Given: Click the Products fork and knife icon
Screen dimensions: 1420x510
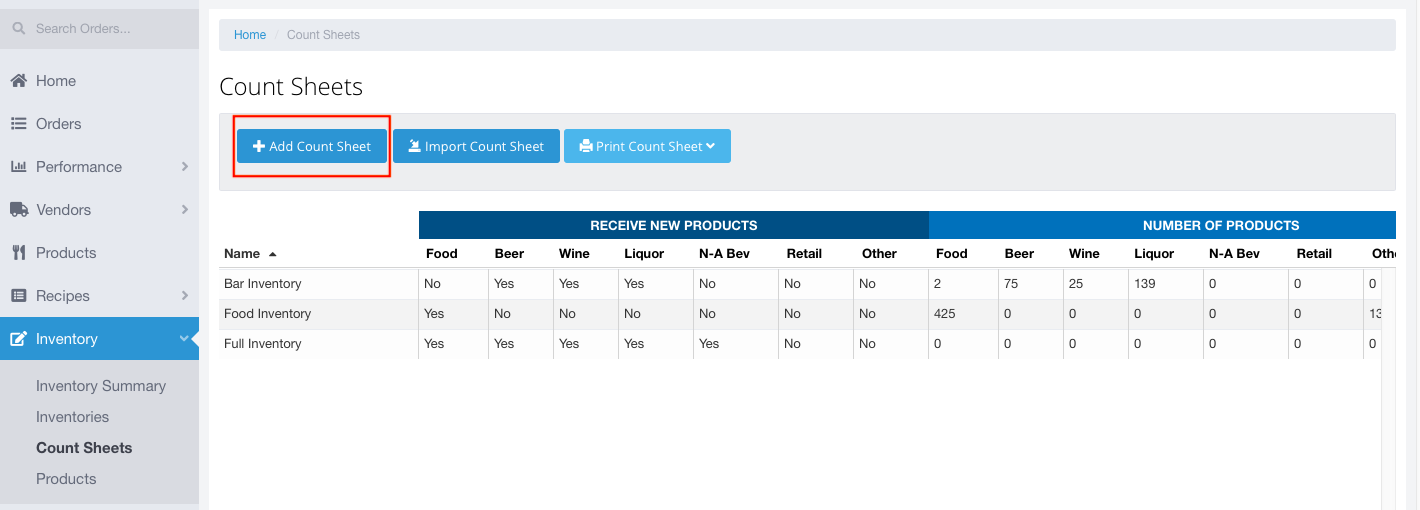Looking at the screenshot, I should [18, 253].
